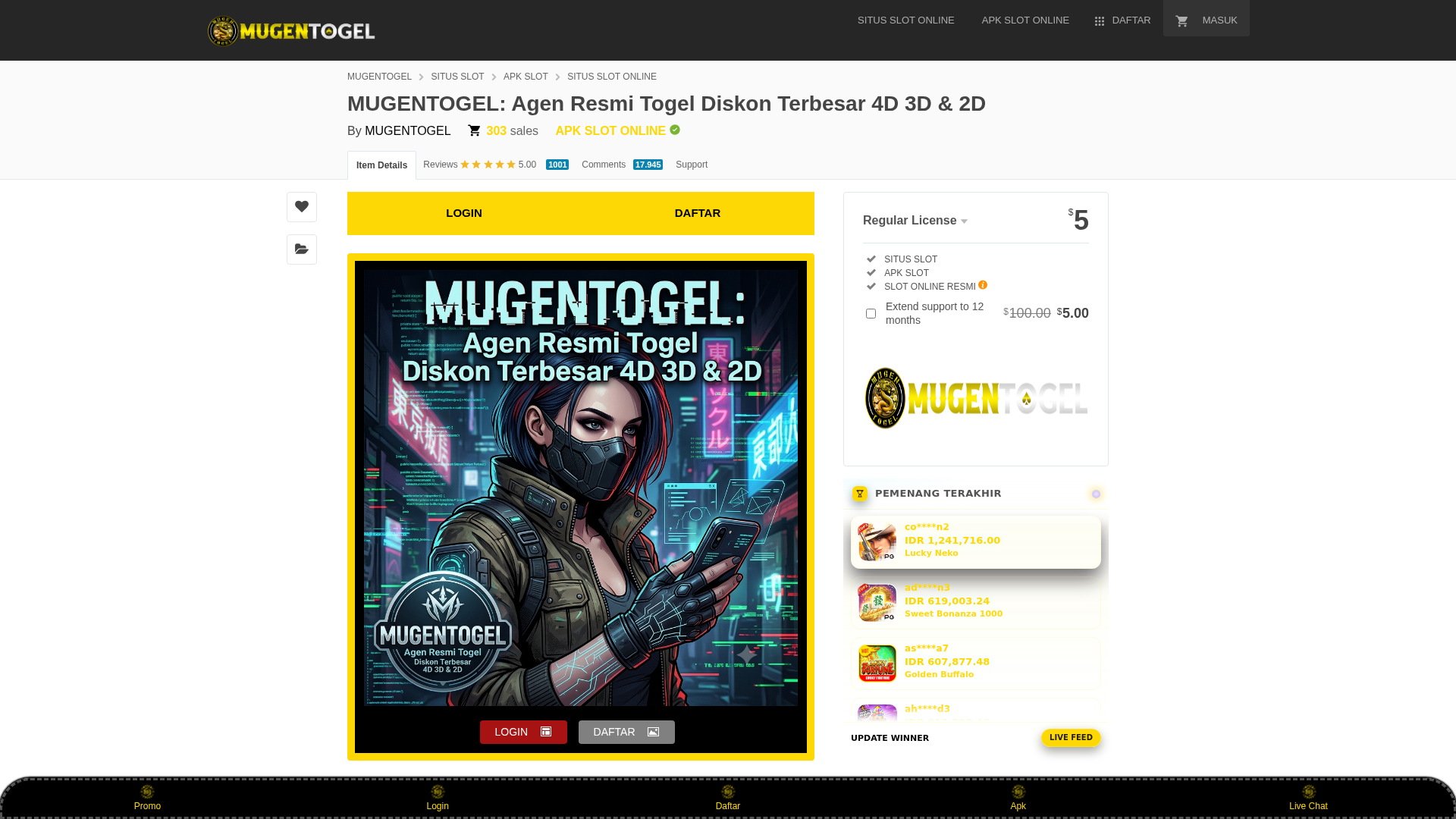Viewport: 1456px width, 819px height.
Task: Click the folder collection icon
Action: click(302, 249)
